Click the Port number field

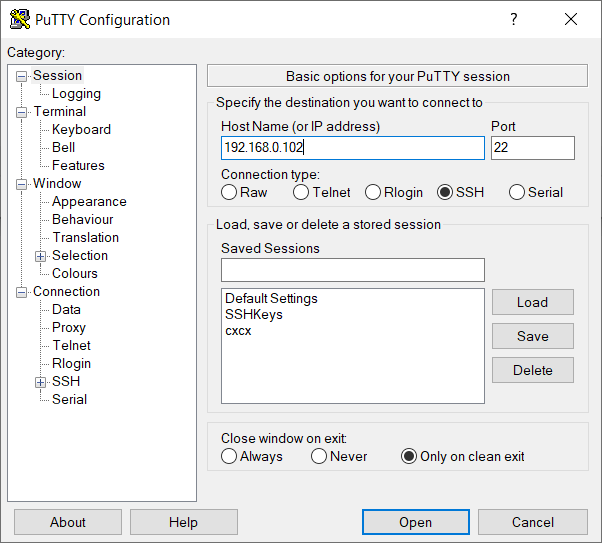532,148
